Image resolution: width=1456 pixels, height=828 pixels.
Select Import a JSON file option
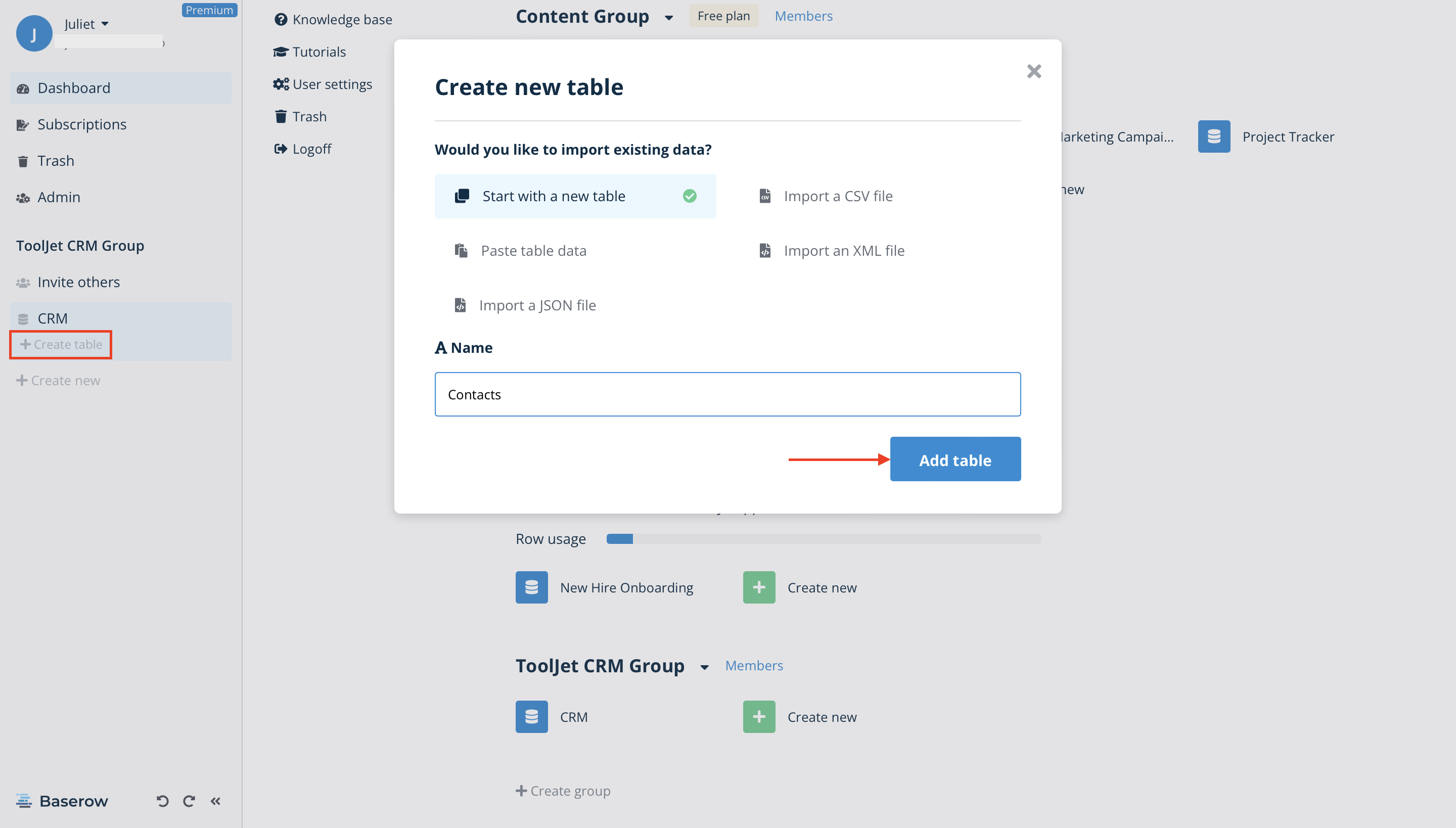pyautogui.click(x=537, y=305)
